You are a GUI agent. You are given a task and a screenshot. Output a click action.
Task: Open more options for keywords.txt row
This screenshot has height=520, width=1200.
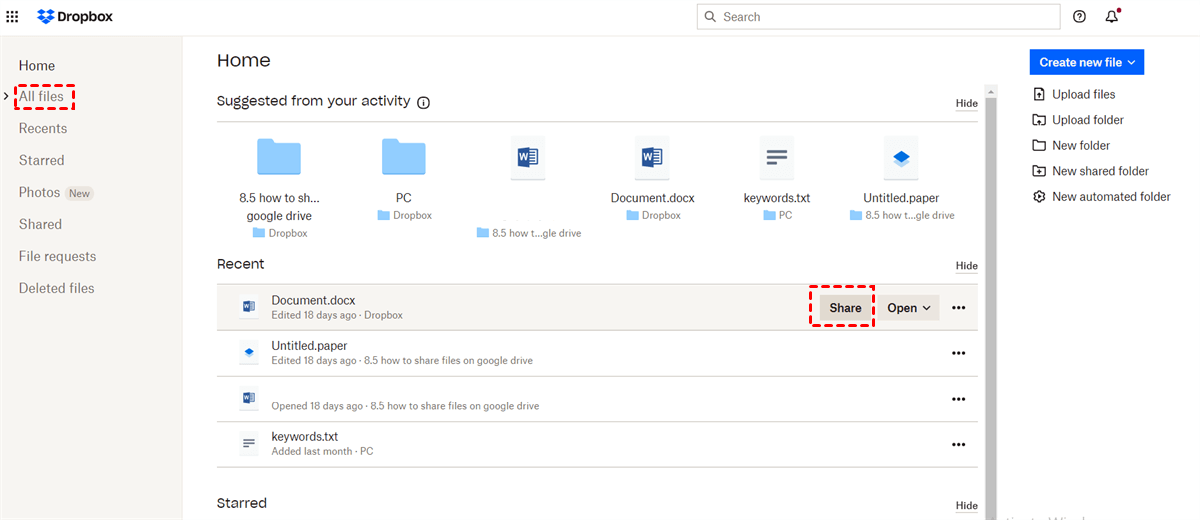tap(958, 445)
